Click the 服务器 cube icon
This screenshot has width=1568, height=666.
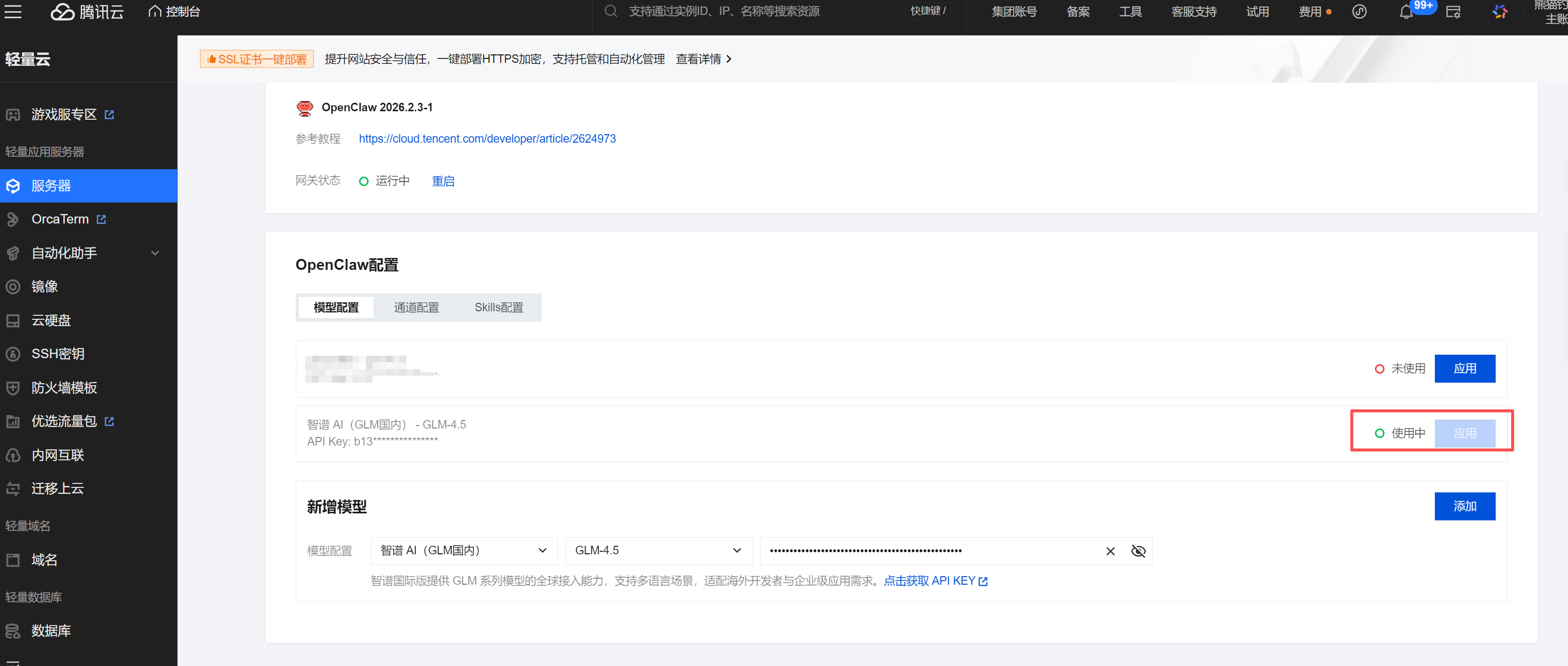click(13, 186)
